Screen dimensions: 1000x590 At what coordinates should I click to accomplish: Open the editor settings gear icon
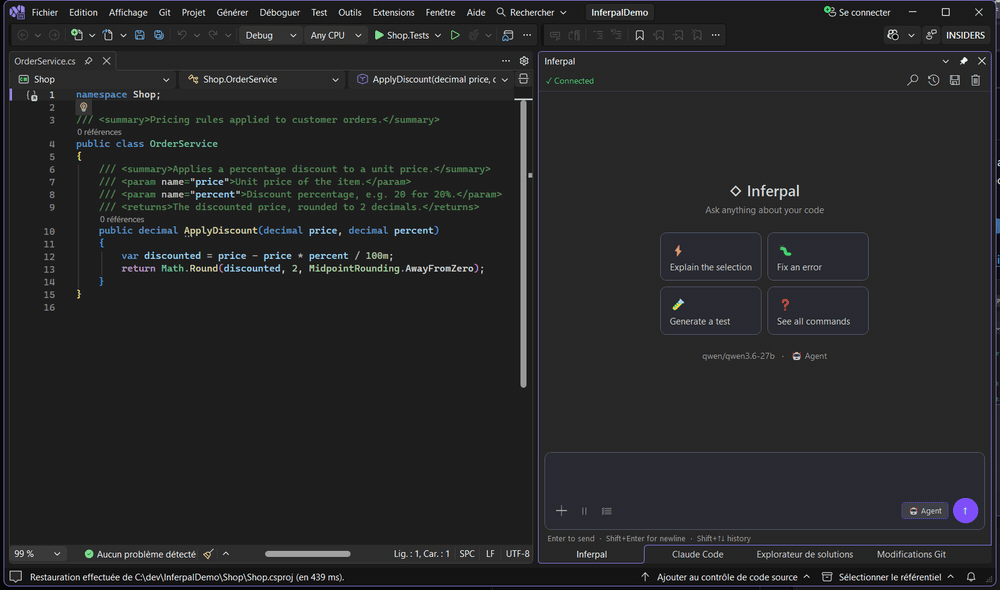click(524, 61)
